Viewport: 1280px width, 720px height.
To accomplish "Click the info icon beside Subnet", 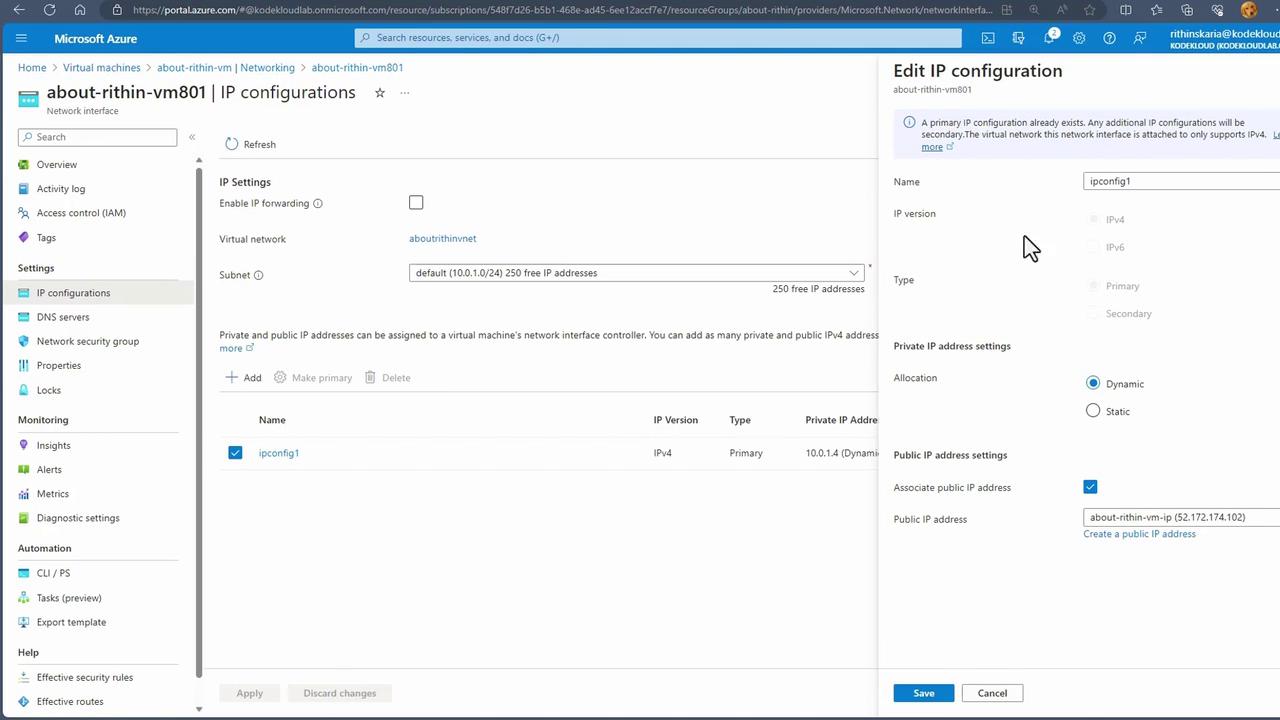I will 258,275.
